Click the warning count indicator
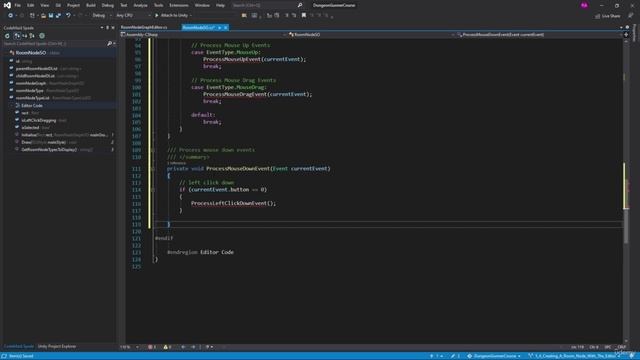This screenshot has height=360, width=640. (167, 347)
